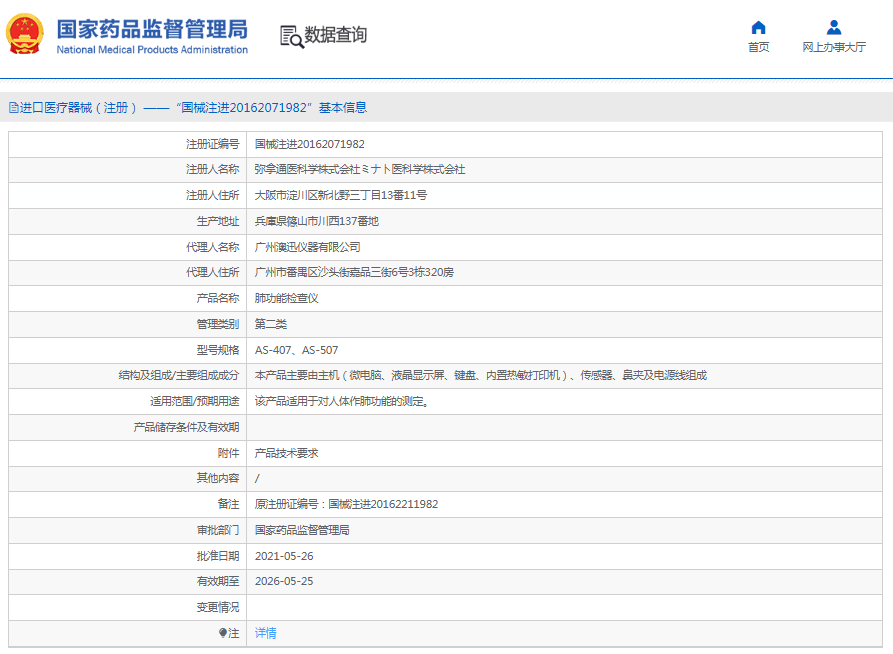Click the national emblem logo
The height and width of the screenshot is (654, 893).
[x=25, y=34]
